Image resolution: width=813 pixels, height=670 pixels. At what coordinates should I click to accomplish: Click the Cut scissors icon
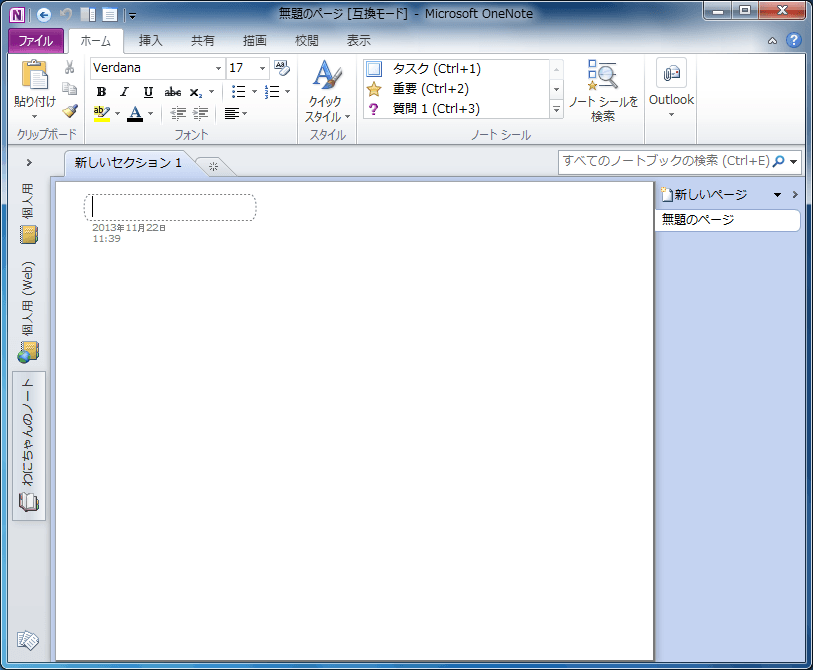pyautogui.click(x=69, y=67)
